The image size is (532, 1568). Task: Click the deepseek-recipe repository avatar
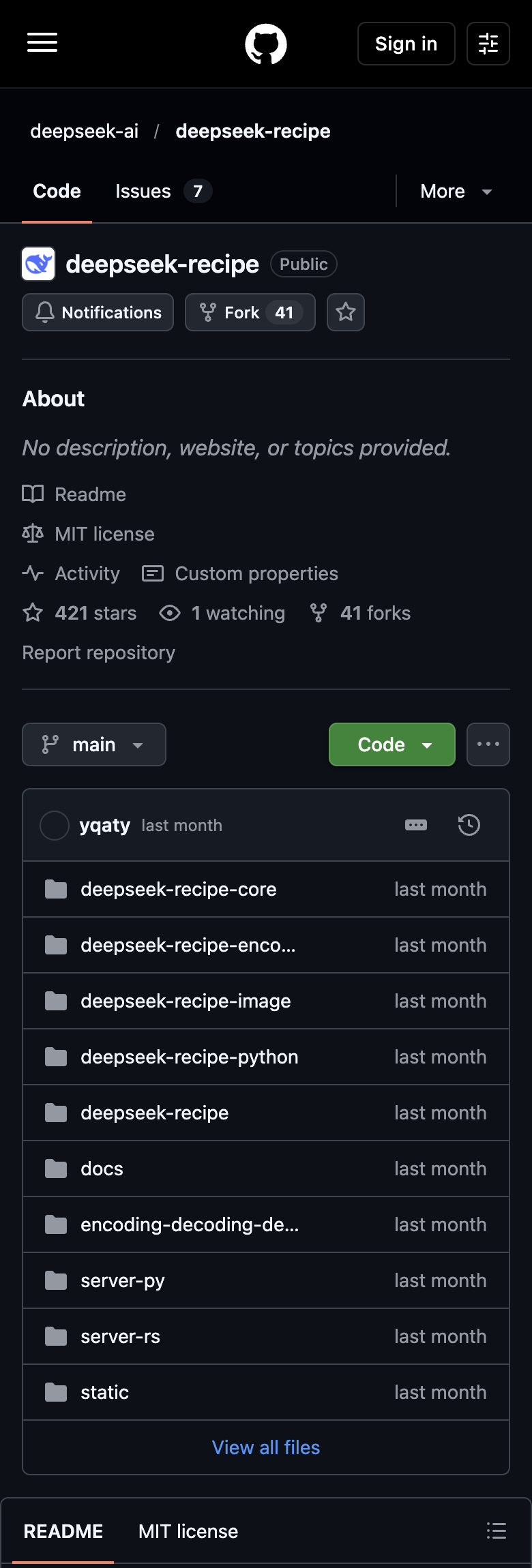tap(39, 264)
